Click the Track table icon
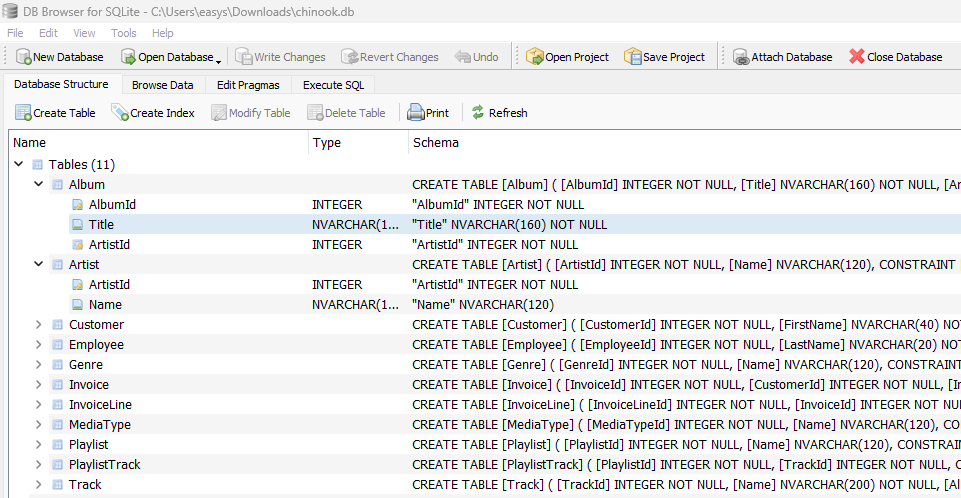This screenshot has height=498, width=961. tap(58, 485)
